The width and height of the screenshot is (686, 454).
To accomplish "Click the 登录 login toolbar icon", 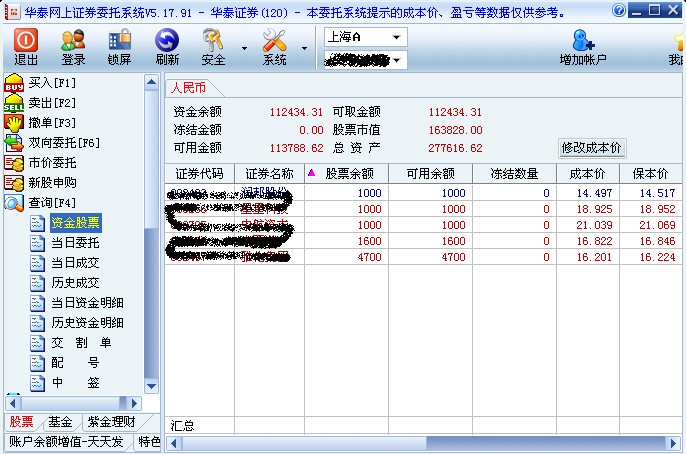I will pos(73,40).
